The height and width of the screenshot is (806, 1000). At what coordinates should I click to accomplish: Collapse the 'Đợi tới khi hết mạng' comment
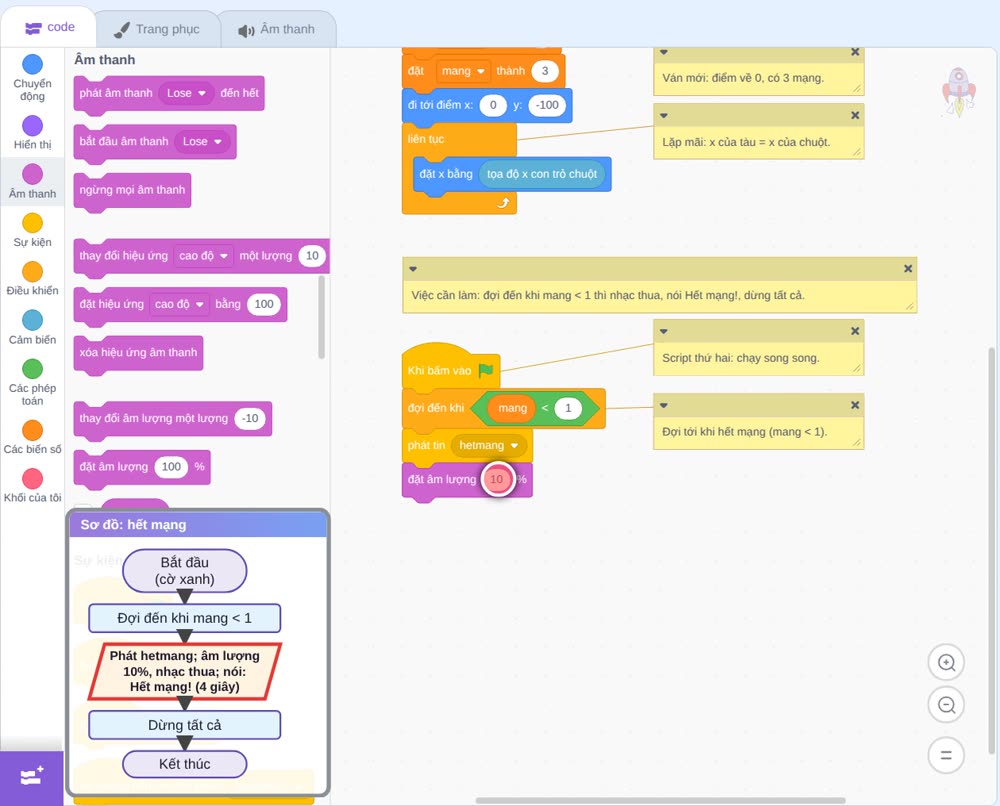664,405
